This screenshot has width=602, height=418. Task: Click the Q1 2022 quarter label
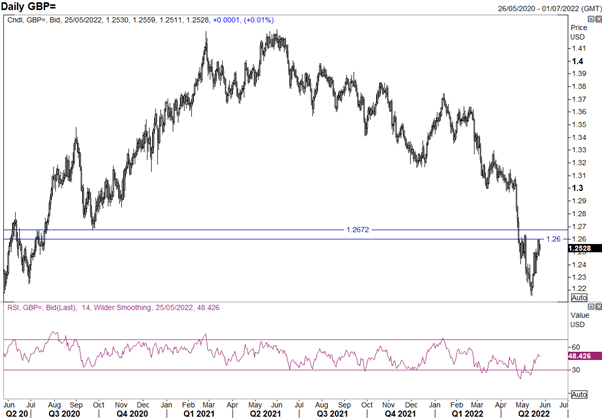pyautogui.click(x=467, y=413)
